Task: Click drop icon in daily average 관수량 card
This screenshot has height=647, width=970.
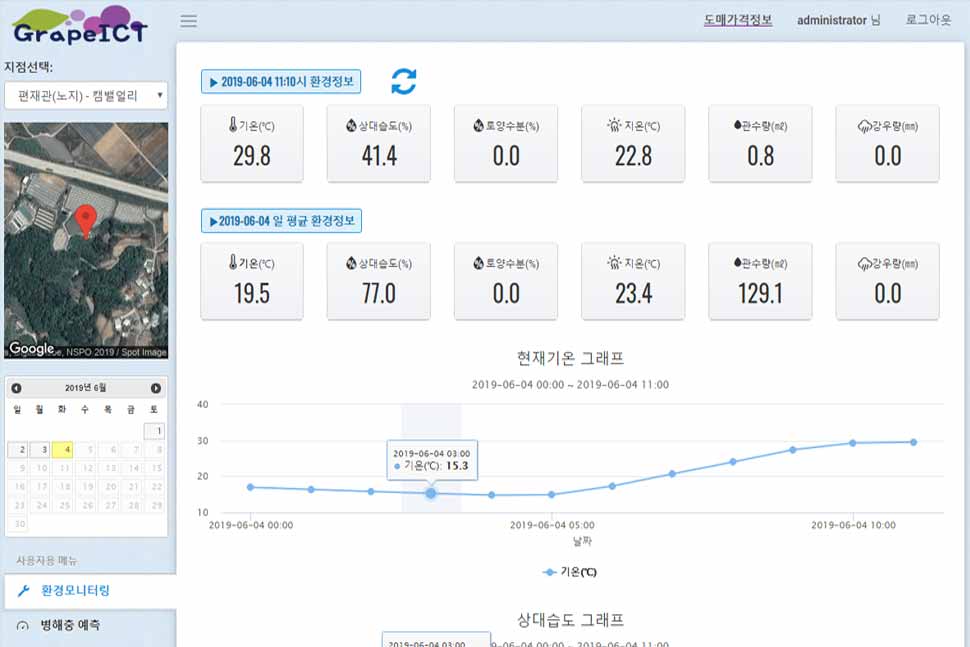Action: point(737,263)
